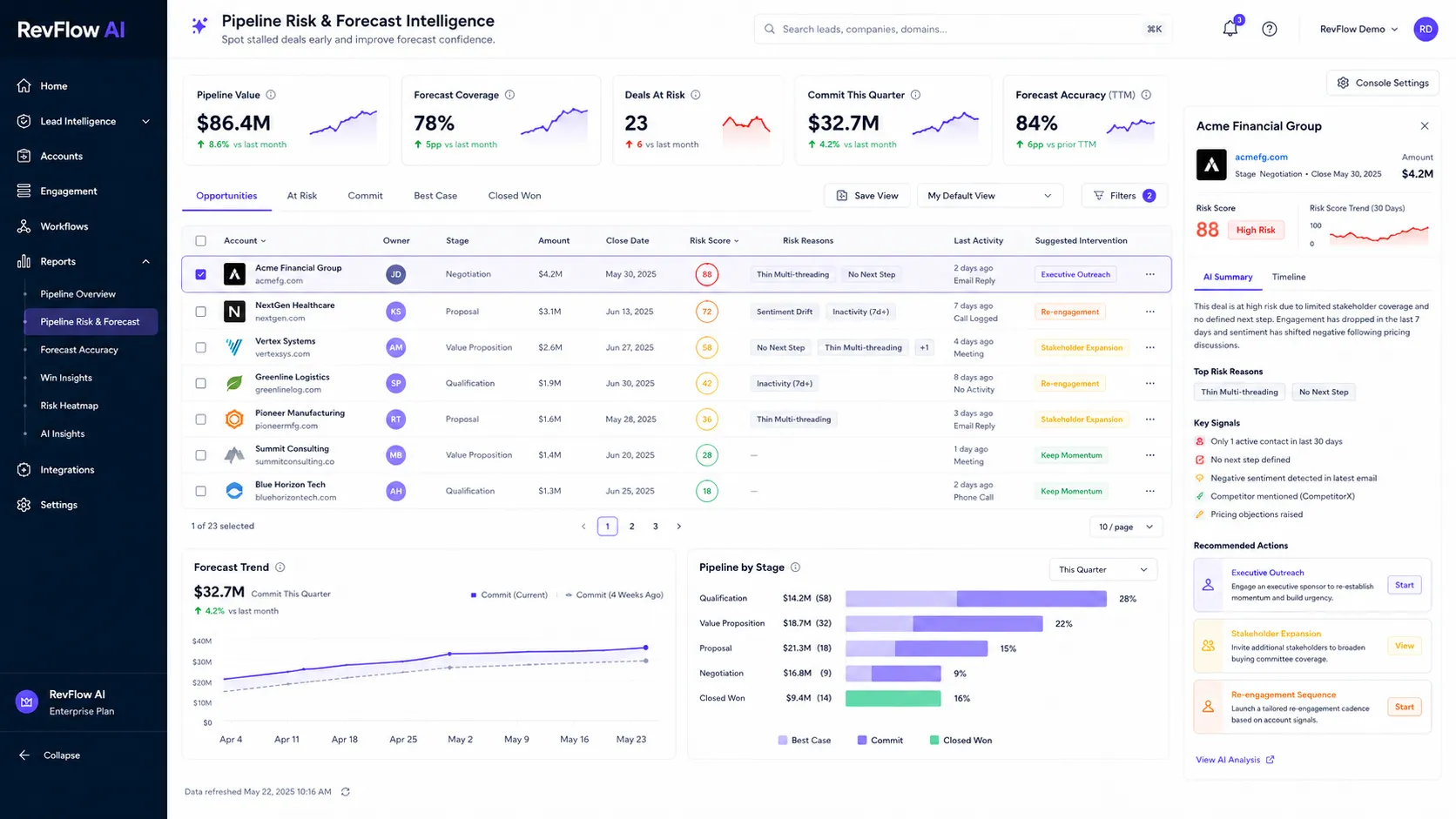1456x819 pixels.
Task: Open My Default View dropdown
Action: 990,196
